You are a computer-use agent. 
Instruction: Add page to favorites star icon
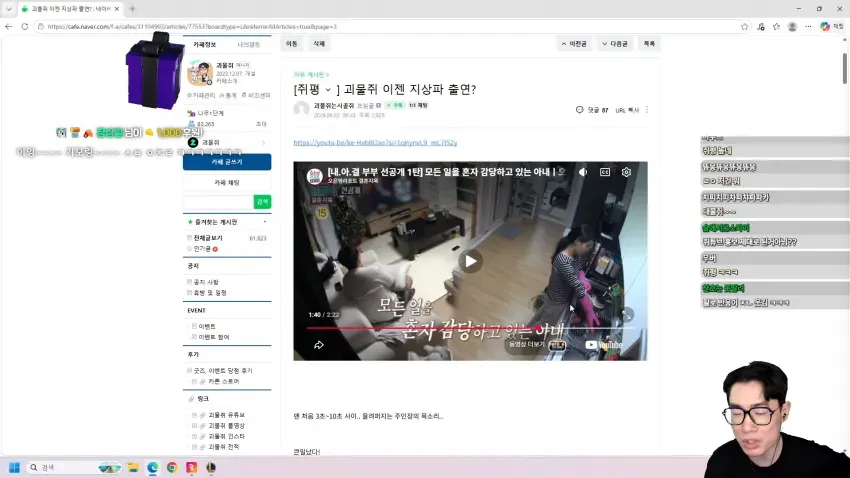(x=744, y=27)
